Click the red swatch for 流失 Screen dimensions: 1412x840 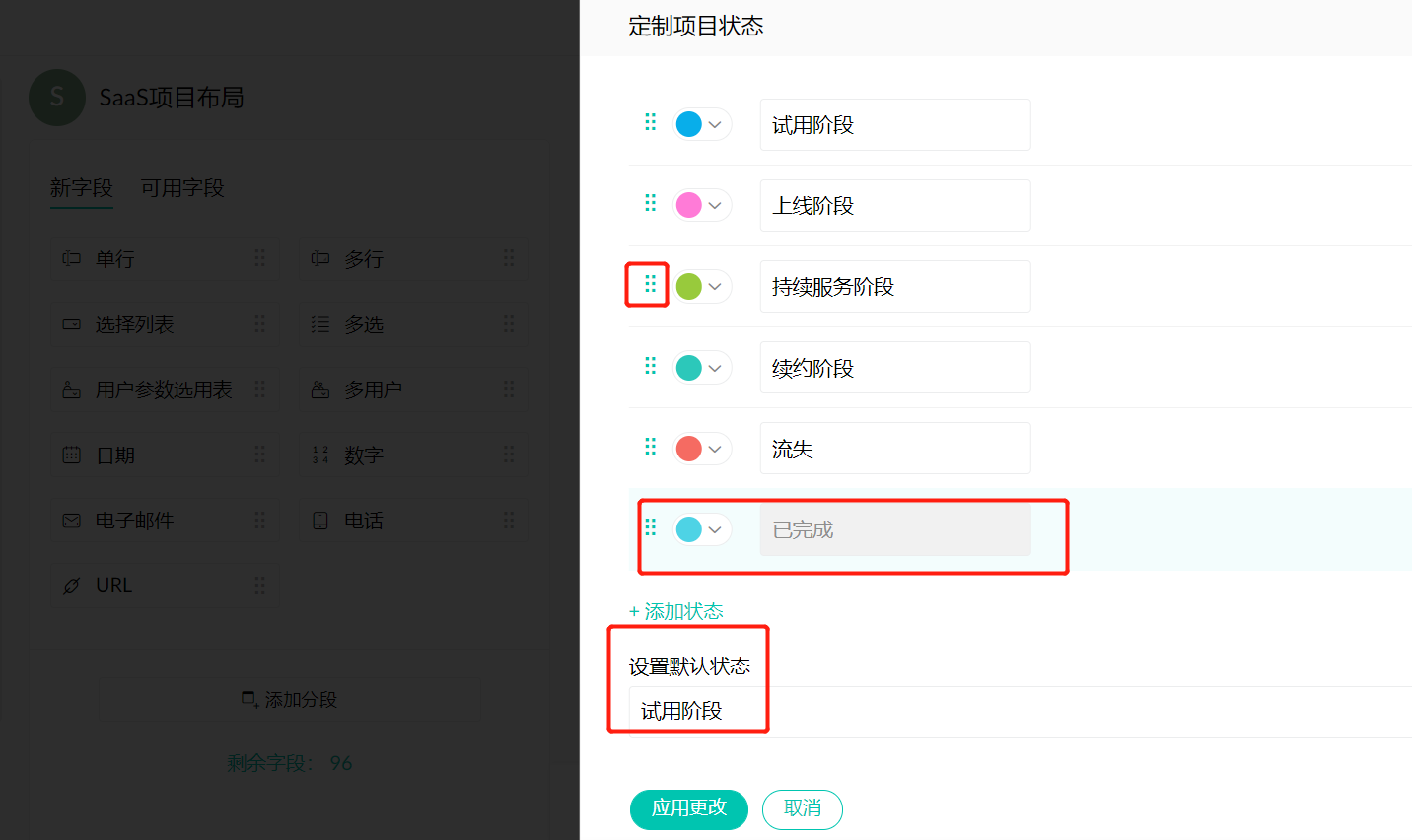[x=689, y=450]
